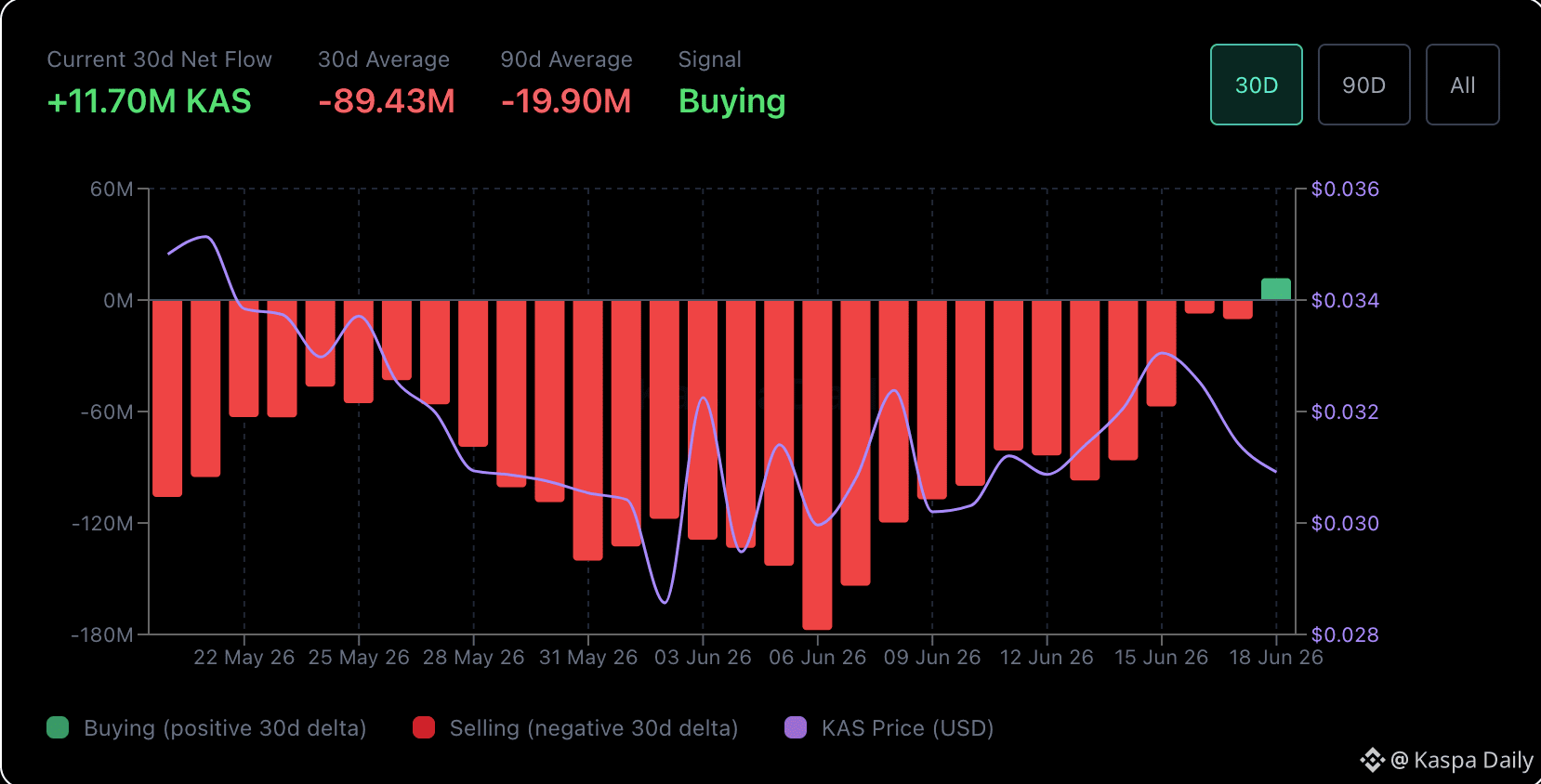Click the 60M left axis label

[x=112, y=189]
